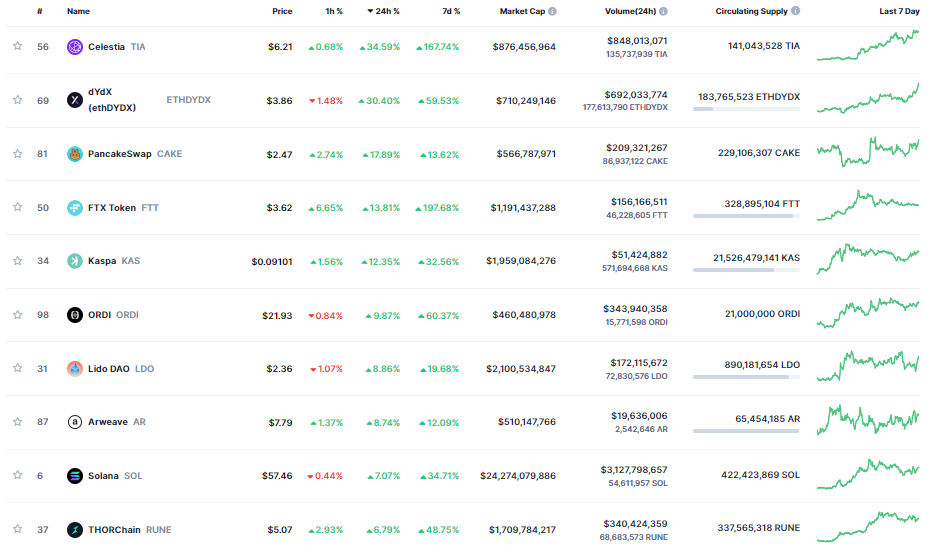Click the Volume(24h) info icon
The height and width of the screenshot is (552, 942).
coord(663,11)
